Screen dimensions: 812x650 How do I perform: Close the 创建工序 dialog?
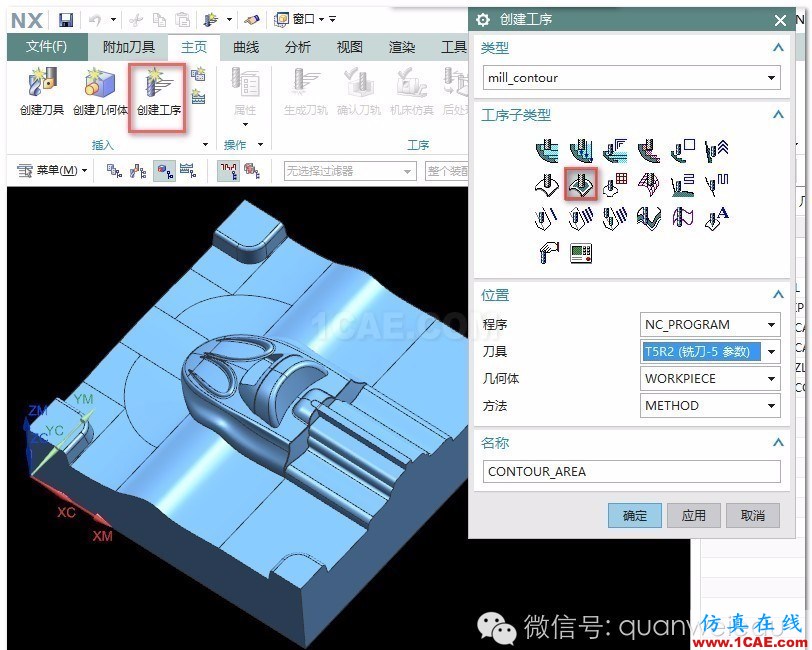(x=780, y=20)
